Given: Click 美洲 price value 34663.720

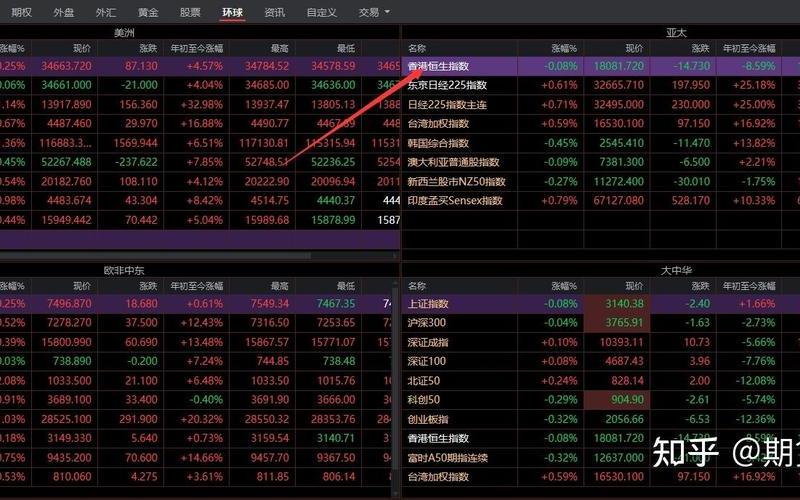Looking at the screenshot, I should pyautogui.click(x=66, y=66).
